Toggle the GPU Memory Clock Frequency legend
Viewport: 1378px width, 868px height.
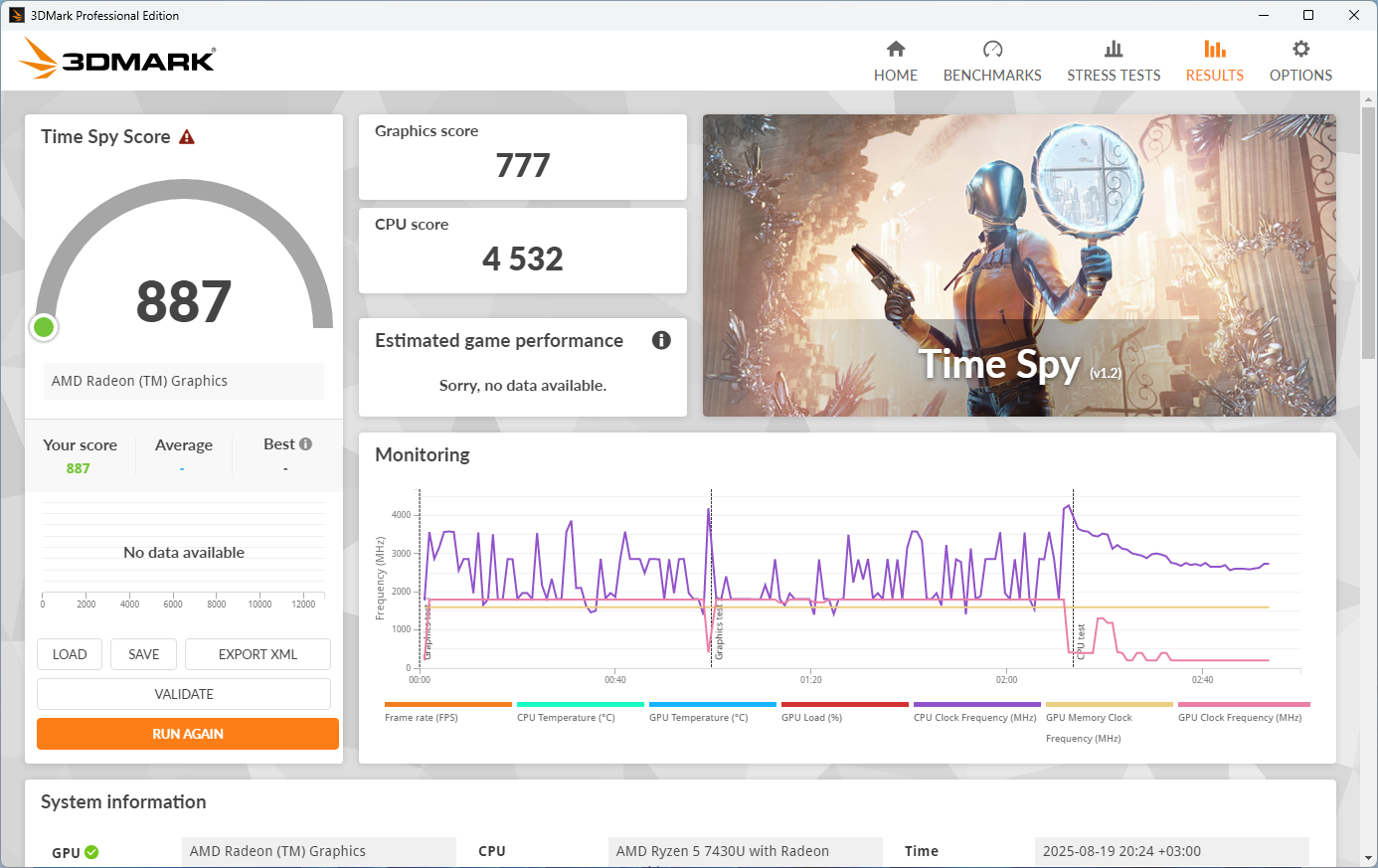(x=1110, y=723)
